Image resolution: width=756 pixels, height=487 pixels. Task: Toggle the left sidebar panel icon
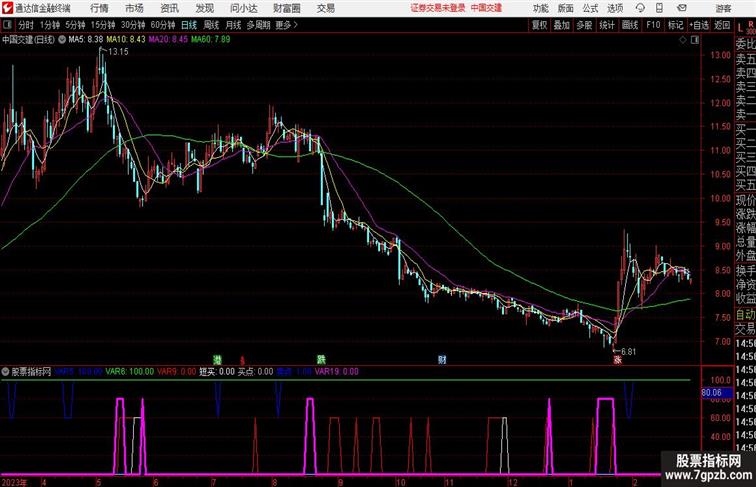pyautogui.click(x=7, y=25)
